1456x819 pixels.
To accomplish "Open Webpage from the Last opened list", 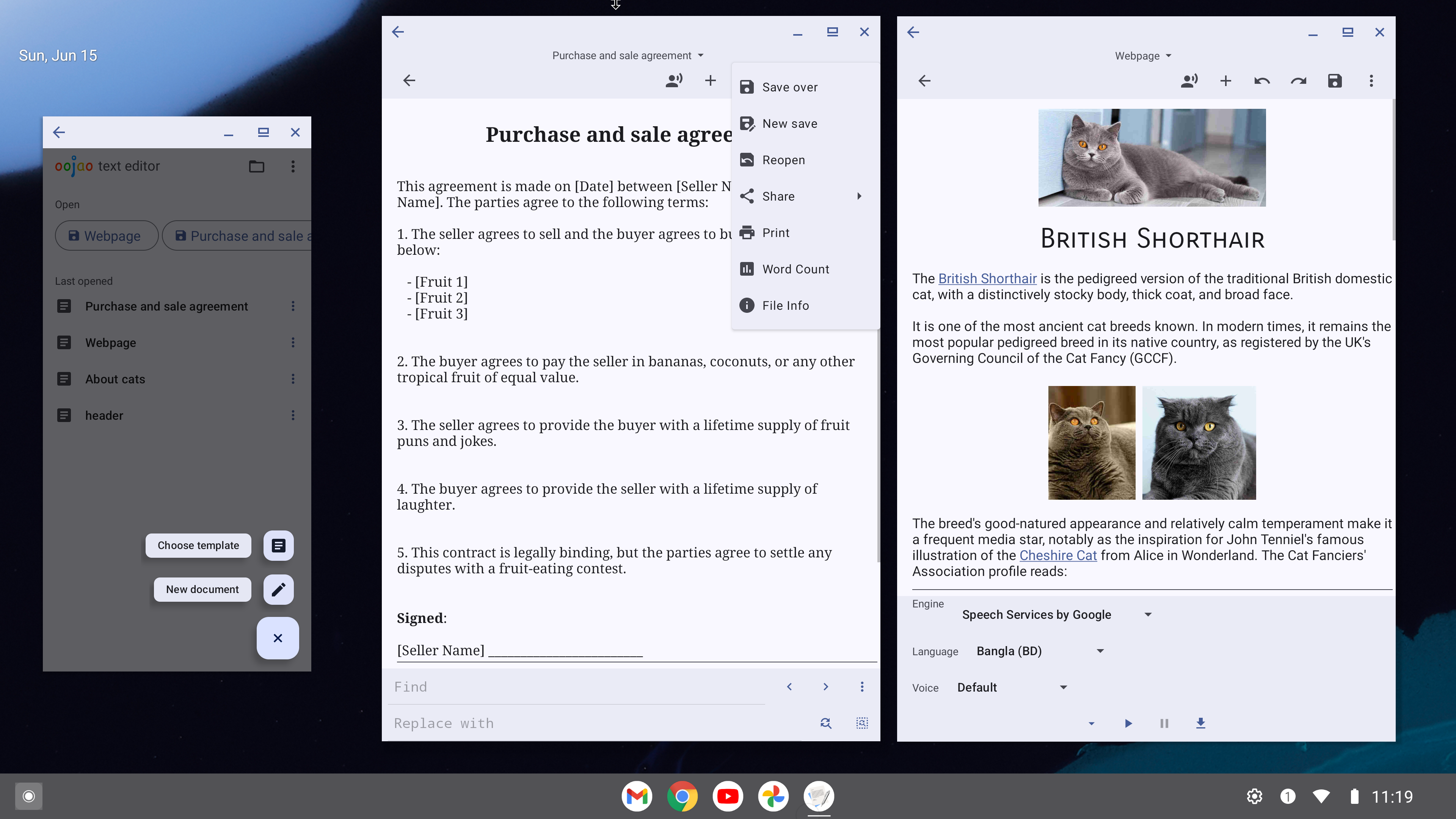I will [111, 342].
